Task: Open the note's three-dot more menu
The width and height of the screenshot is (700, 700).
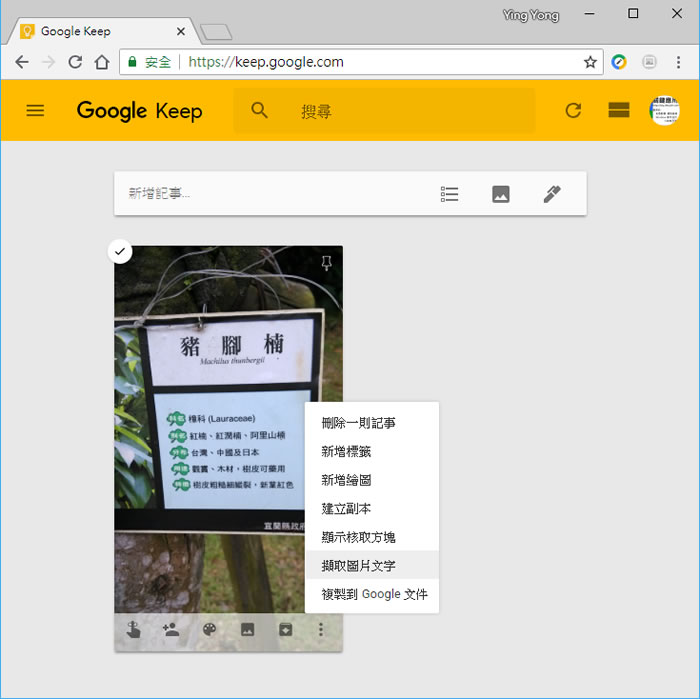Action: (x=321, y=630)
